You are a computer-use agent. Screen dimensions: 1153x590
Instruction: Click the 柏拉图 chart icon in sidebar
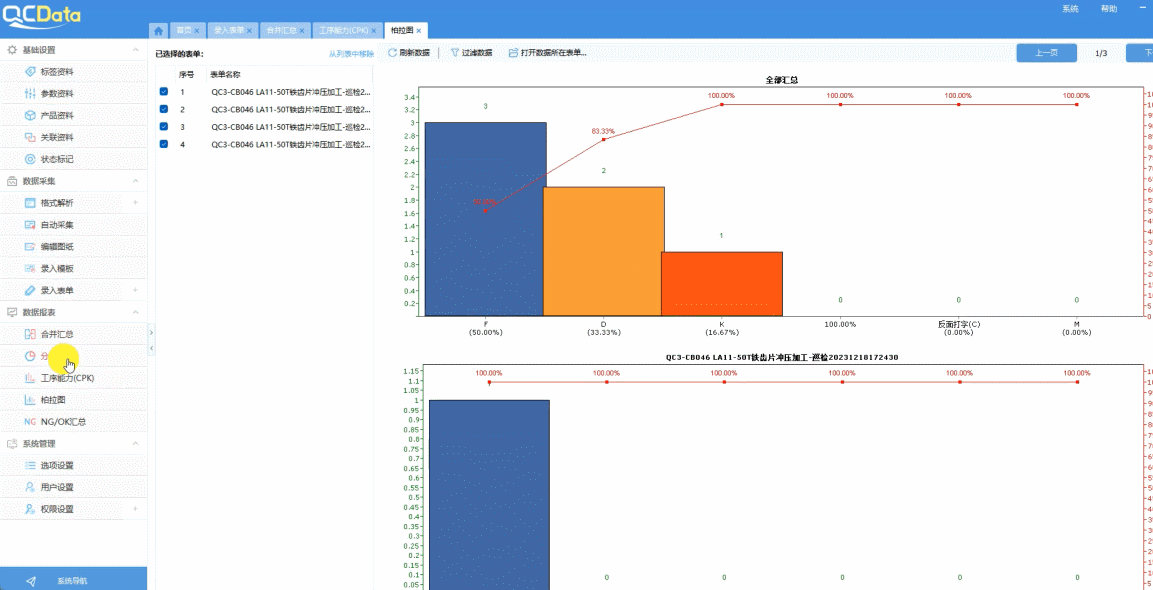click(31, 400)
